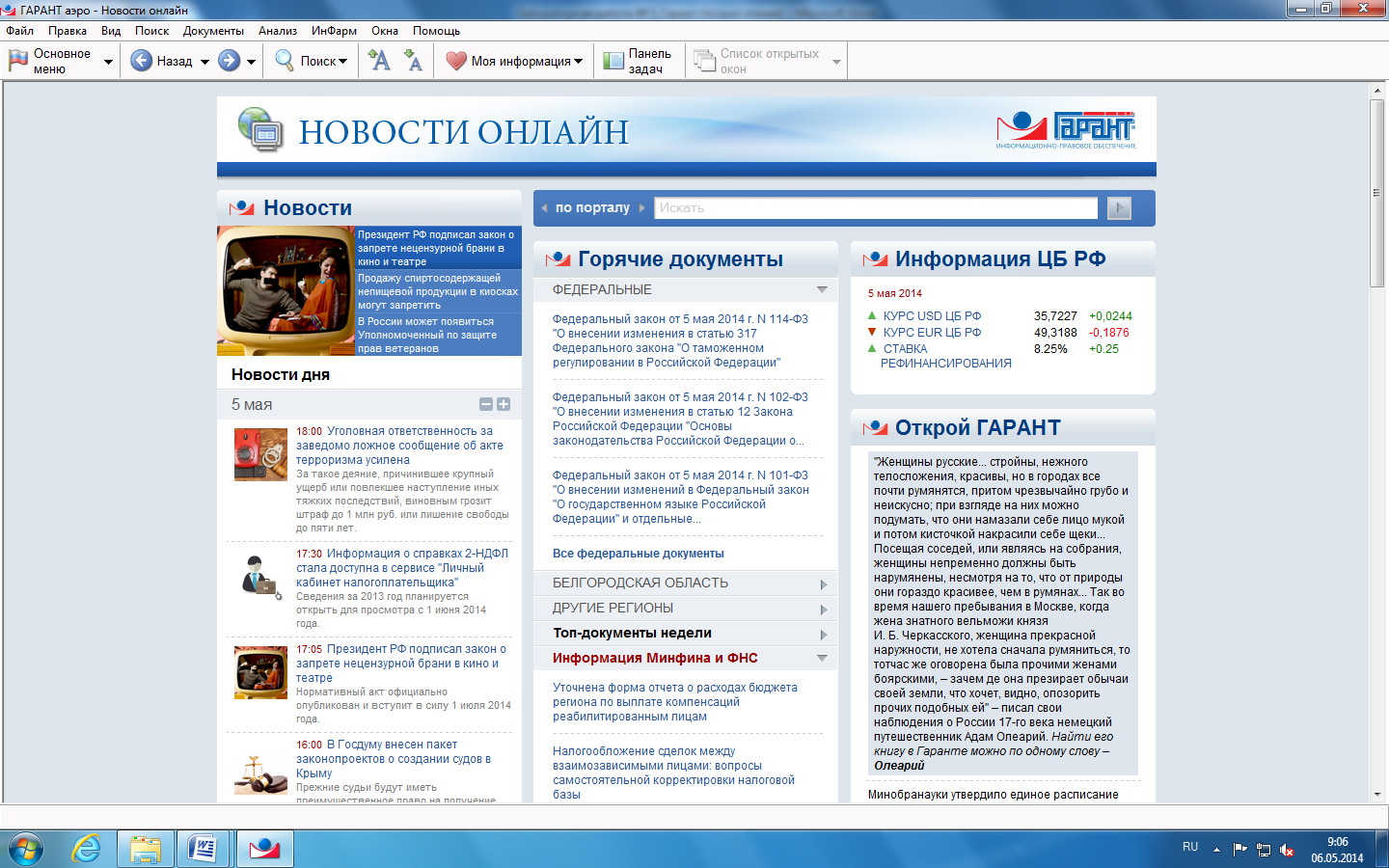Click the vertical scrollbar thumb
Image resolution: width=1389 pixels, height=868 pixels.
coord(1376,192)
